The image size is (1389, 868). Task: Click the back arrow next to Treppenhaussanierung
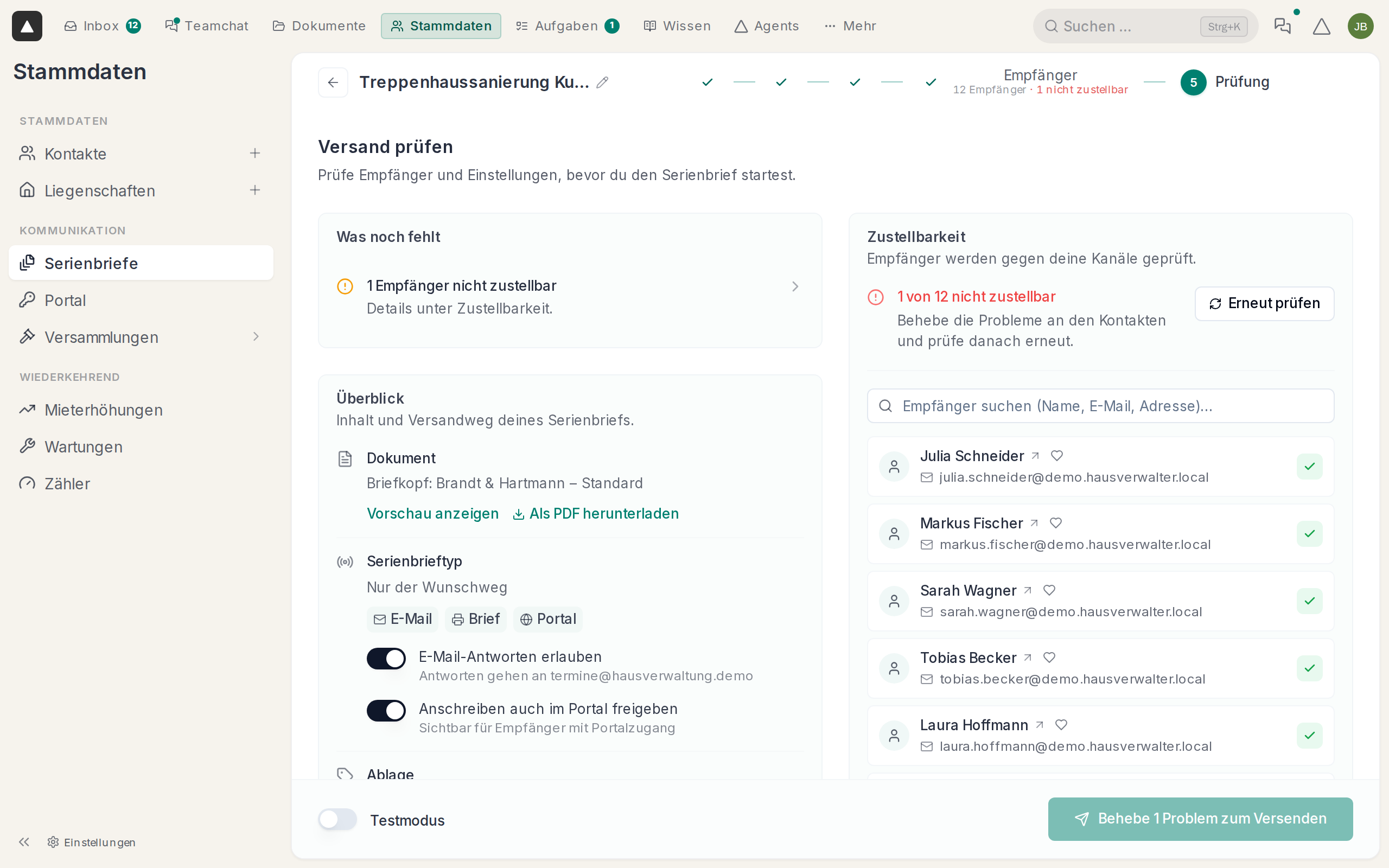pos(333,82)
